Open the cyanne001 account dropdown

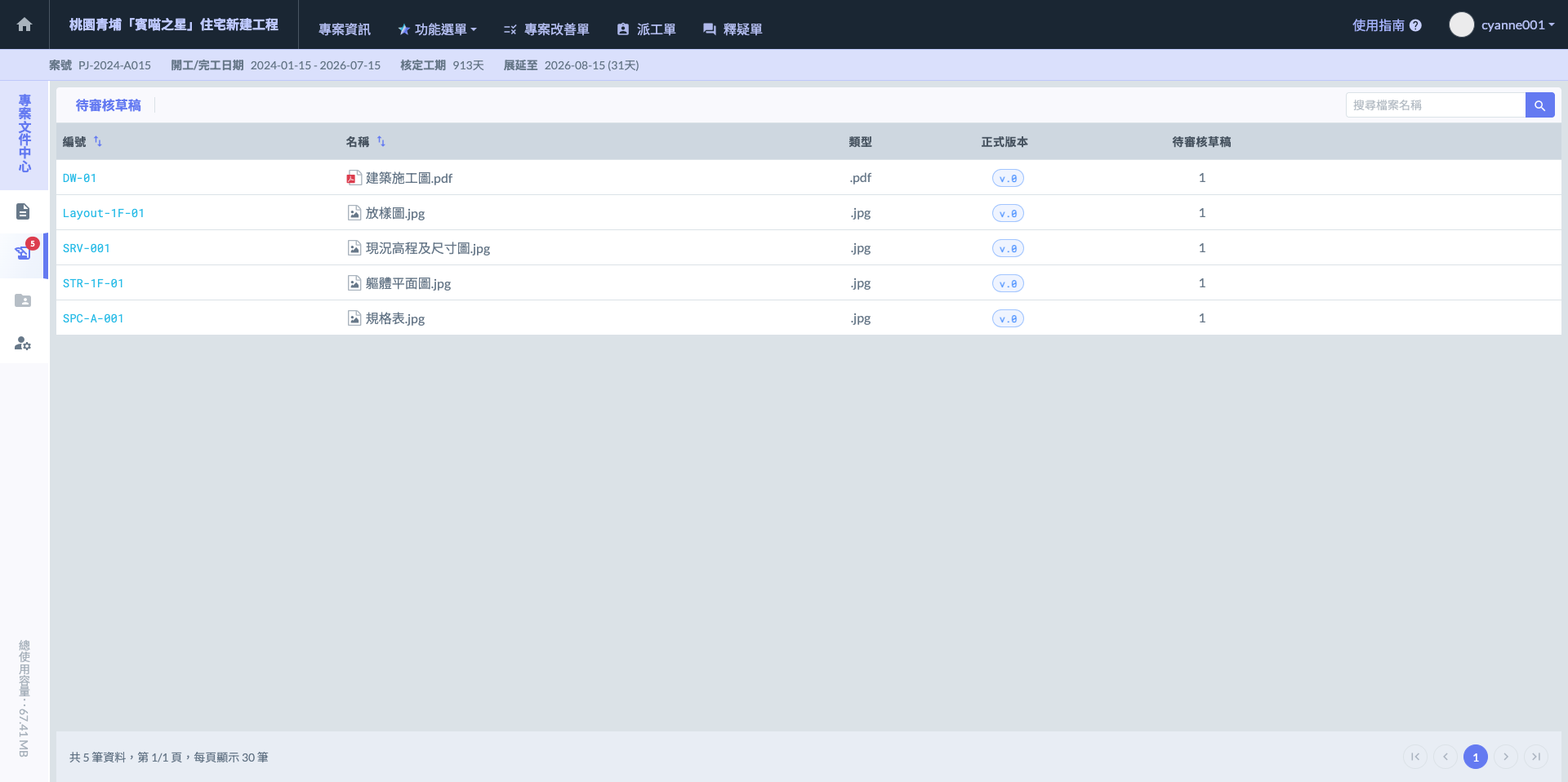(1517, 24)
